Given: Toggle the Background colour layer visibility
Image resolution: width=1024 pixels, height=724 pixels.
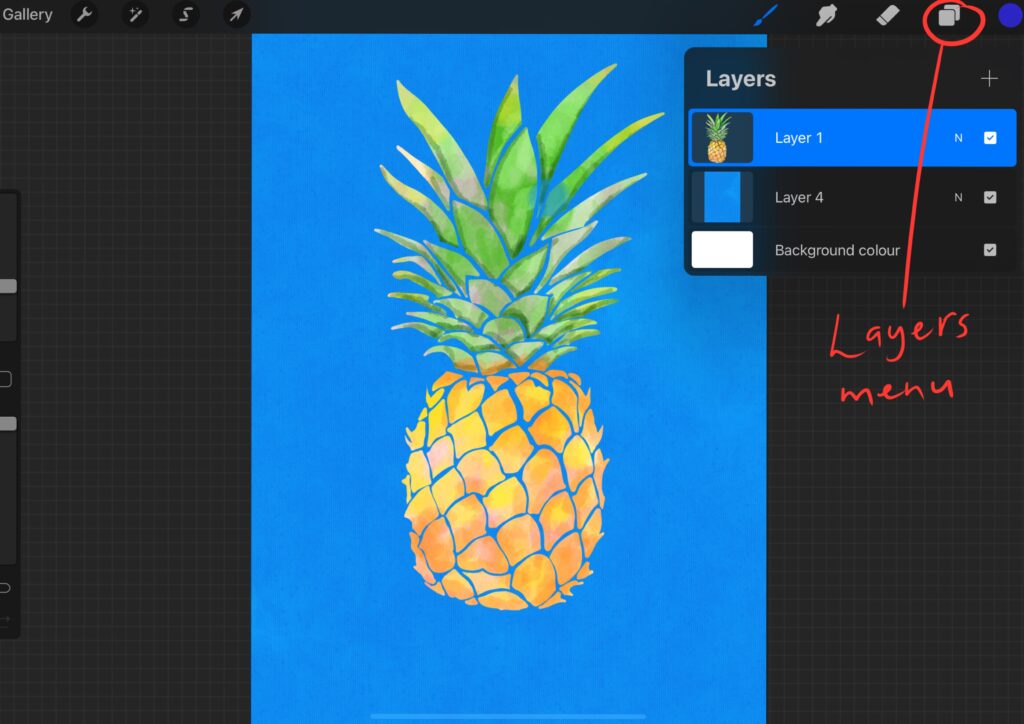Looking at the screenshot, I should (x=991, y=249).
